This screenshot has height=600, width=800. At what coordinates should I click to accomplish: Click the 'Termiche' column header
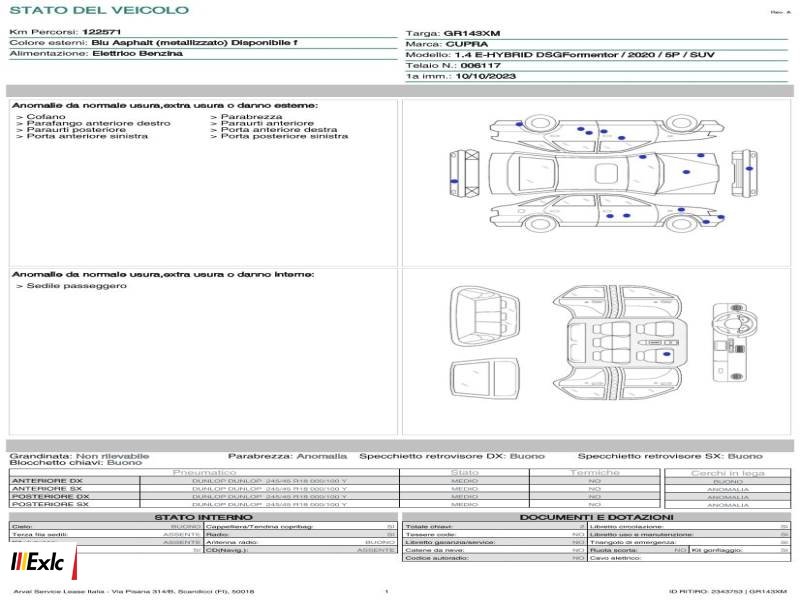point(594,473)
